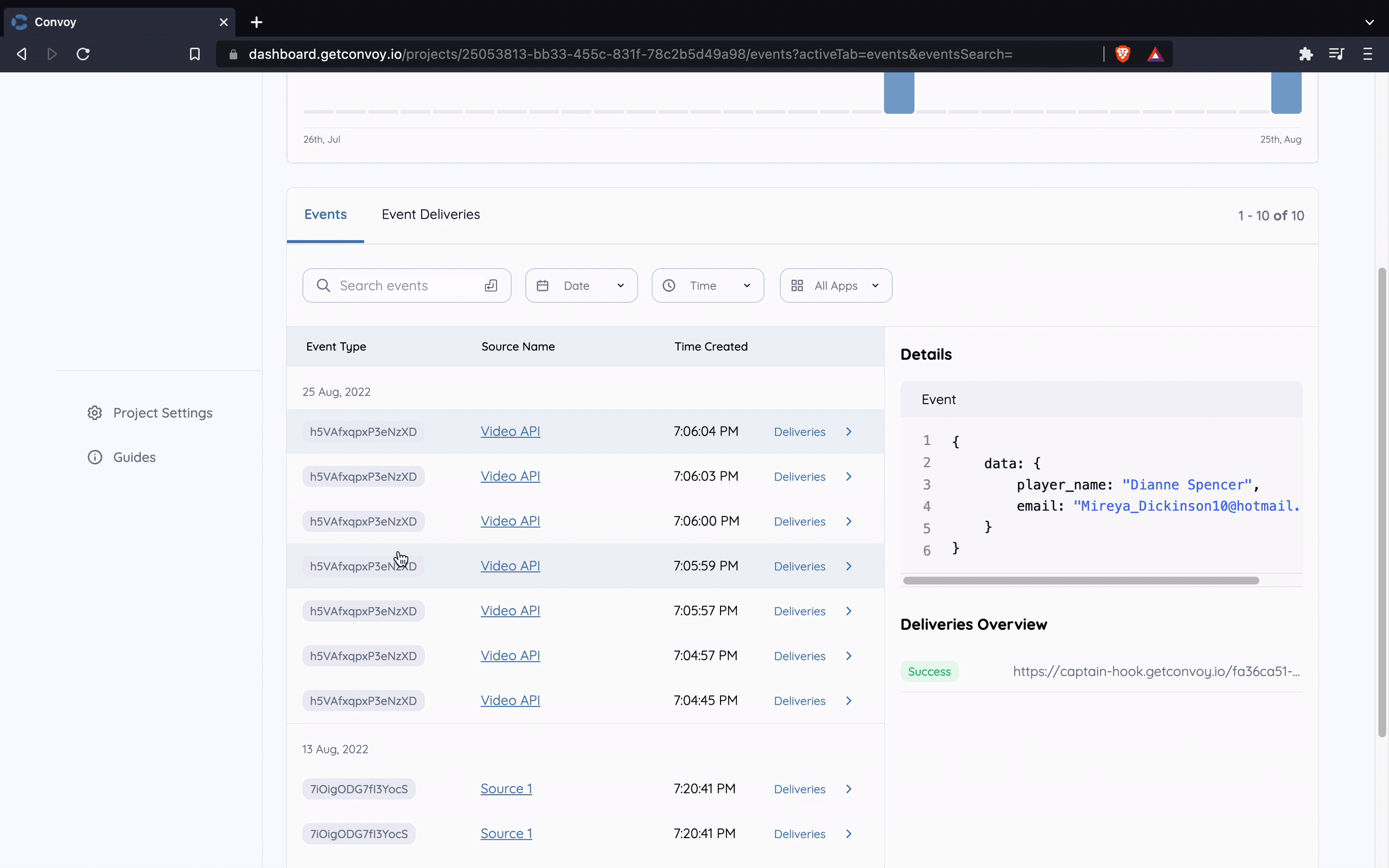This screenshot has width=1389, height=868.
Task: Open Video API link in first row
Action: [x=510, y=431]
